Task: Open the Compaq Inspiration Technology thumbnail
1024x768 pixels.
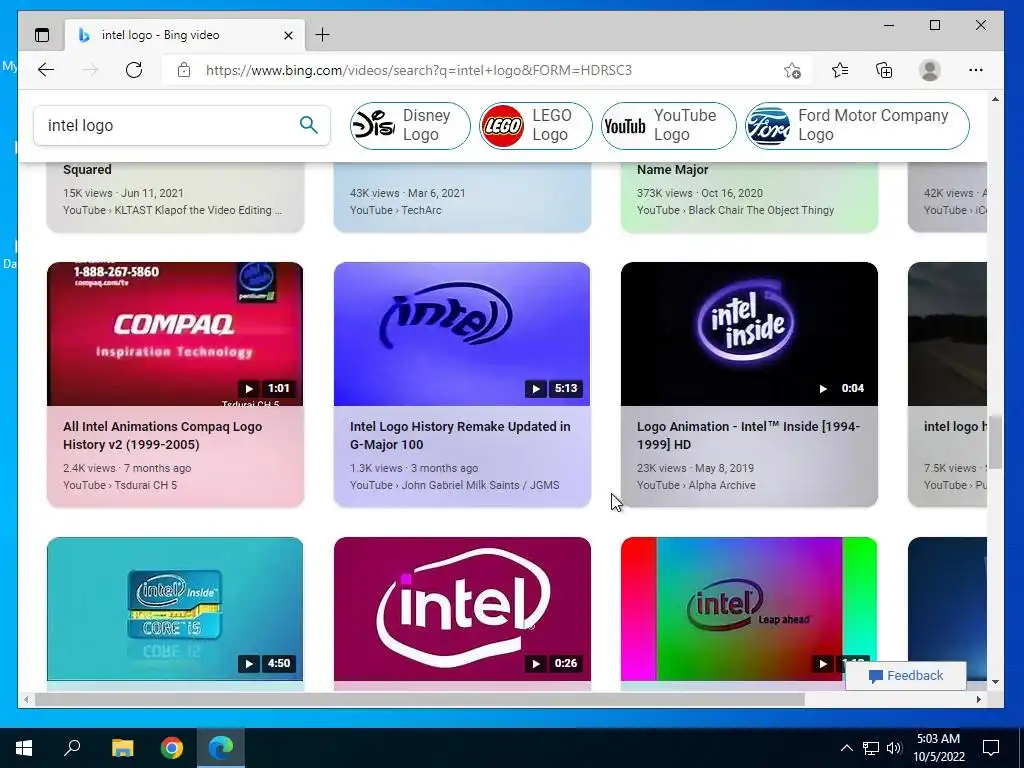Action: 175,334
